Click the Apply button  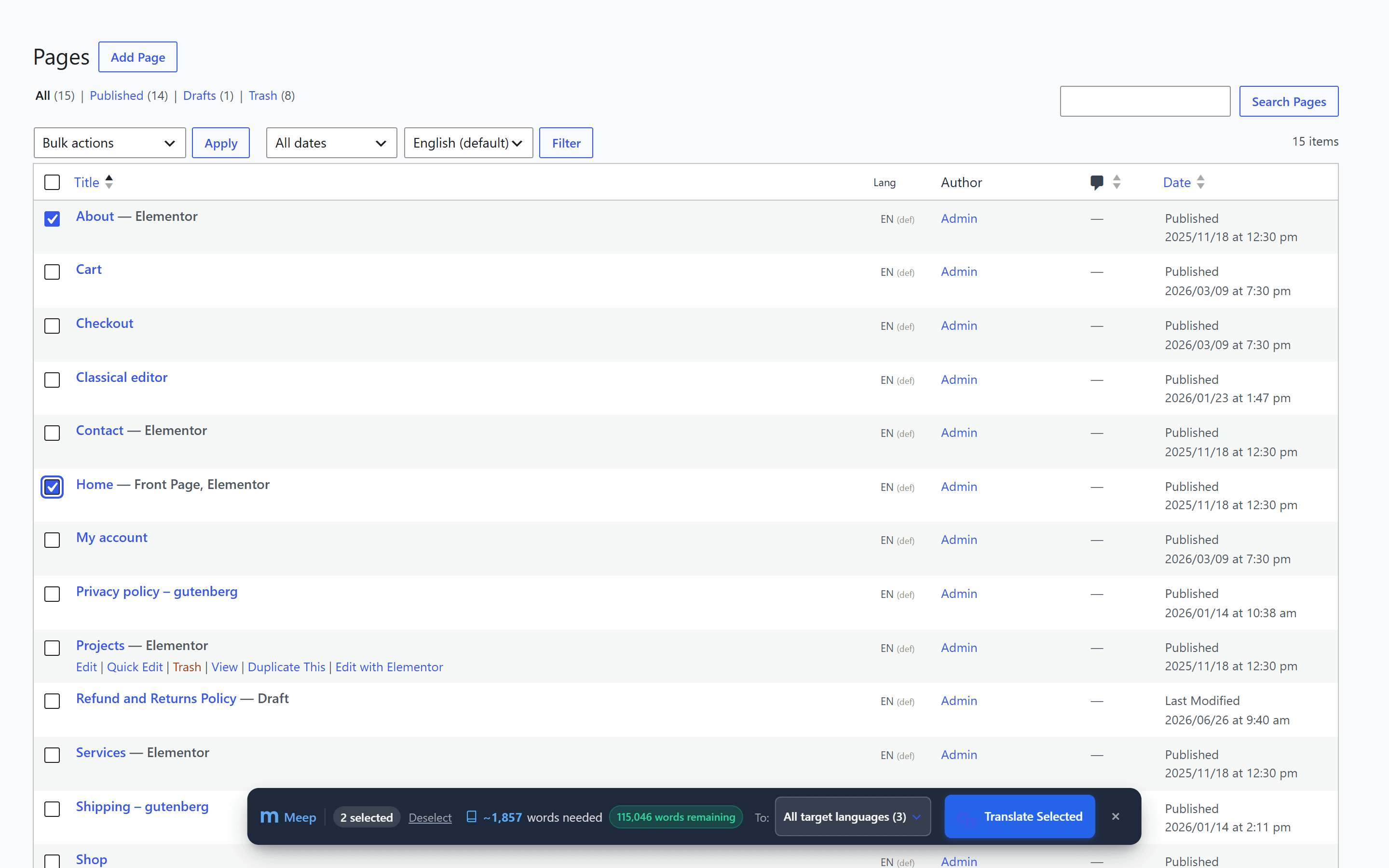click(221, 143)
